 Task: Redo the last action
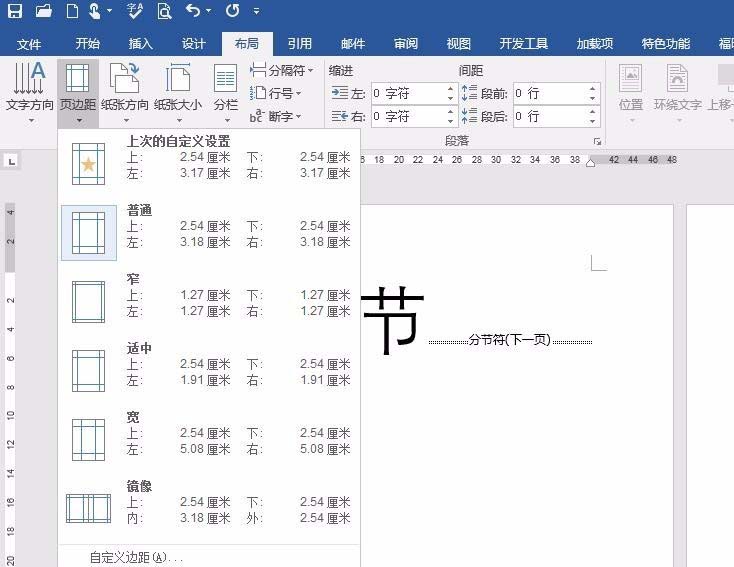point(233,10)
